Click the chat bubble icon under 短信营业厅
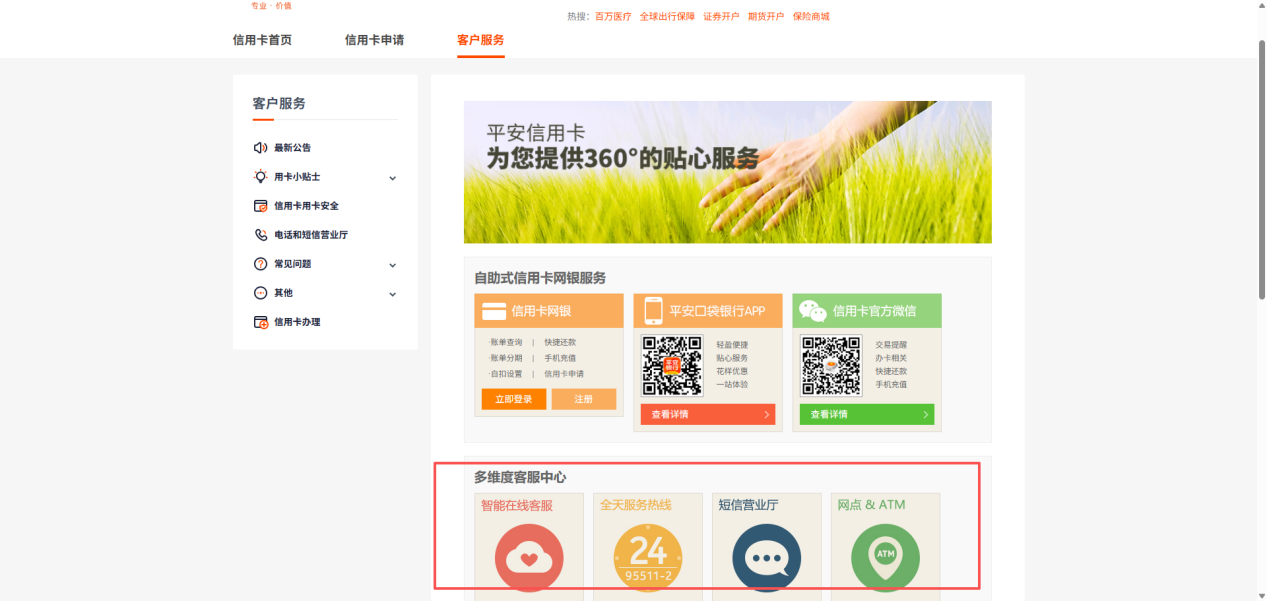This screenshot has width=1267, height=601. pyautogui.click(x=767, y=558)
